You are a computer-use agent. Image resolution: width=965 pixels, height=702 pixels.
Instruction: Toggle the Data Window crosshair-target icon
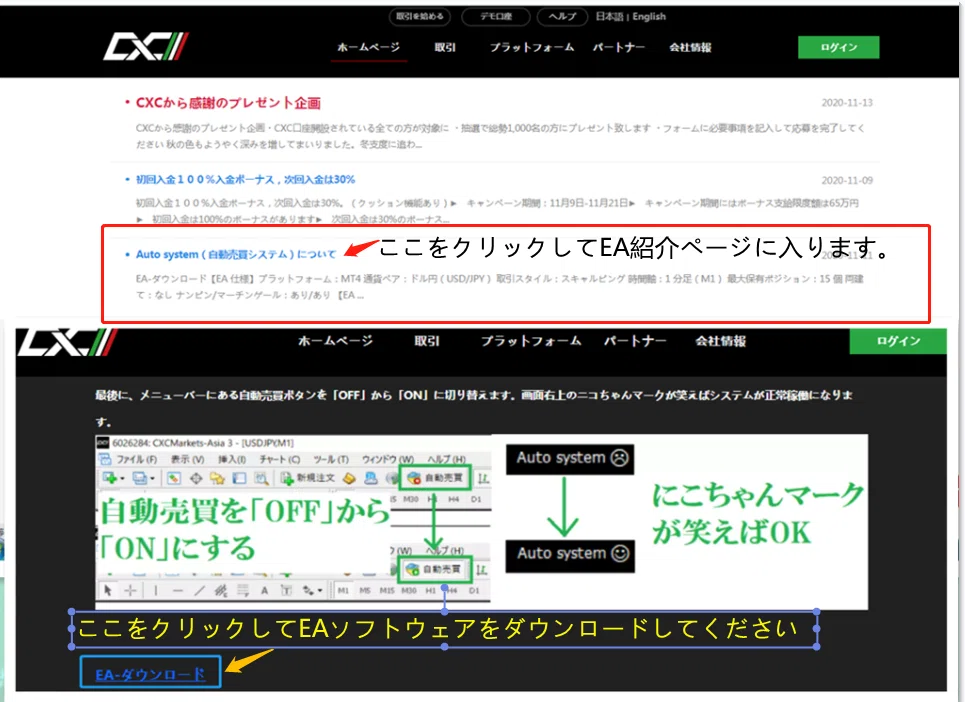(196, 478)
